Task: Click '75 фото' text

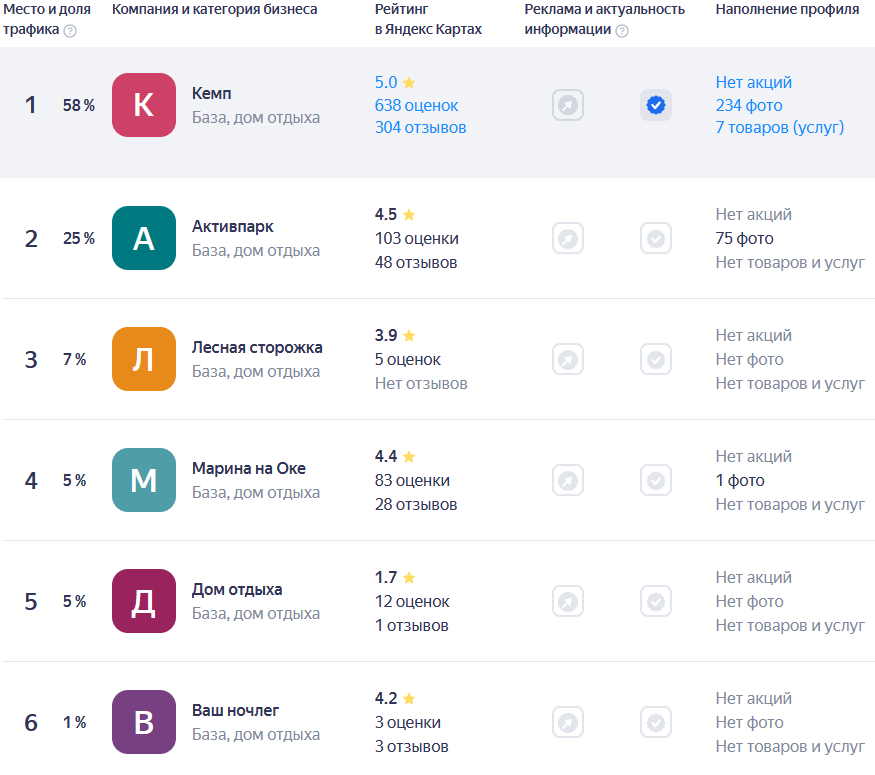Action: 744,239
